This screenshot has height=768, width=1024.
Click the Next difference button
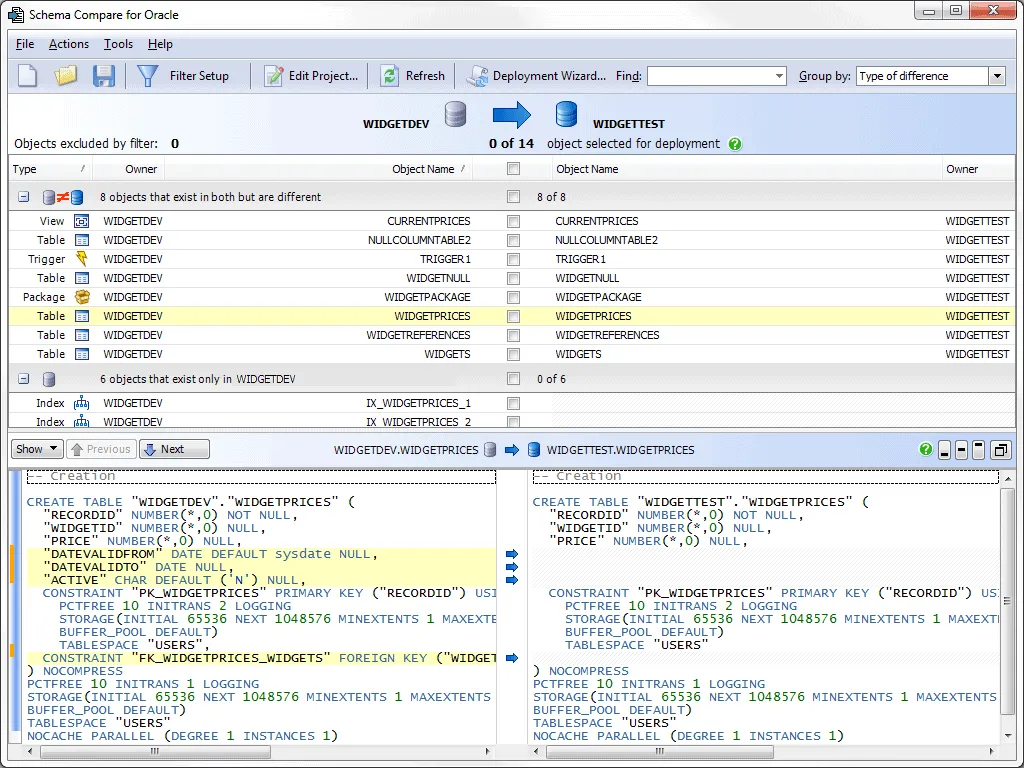click(172, 448)
